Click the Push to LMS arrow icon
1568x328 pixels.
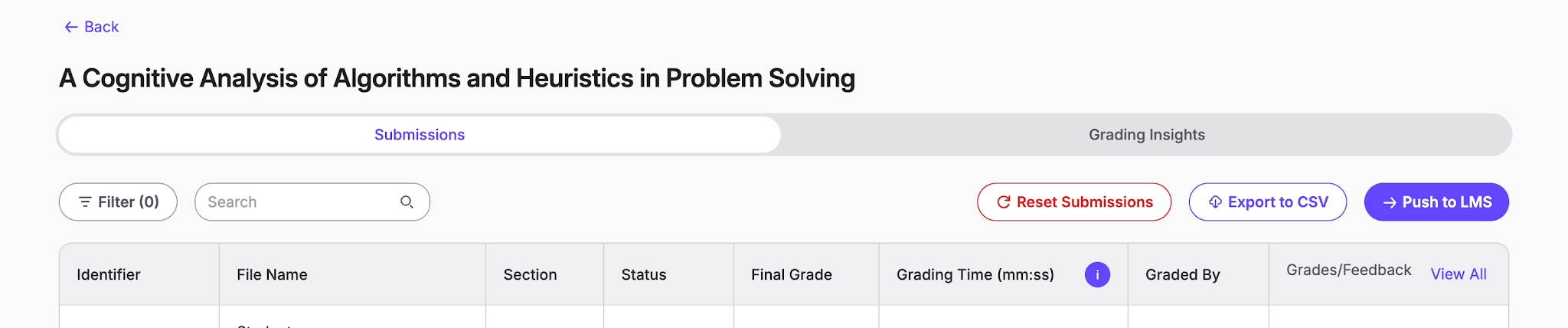(x=1390, y=203)
